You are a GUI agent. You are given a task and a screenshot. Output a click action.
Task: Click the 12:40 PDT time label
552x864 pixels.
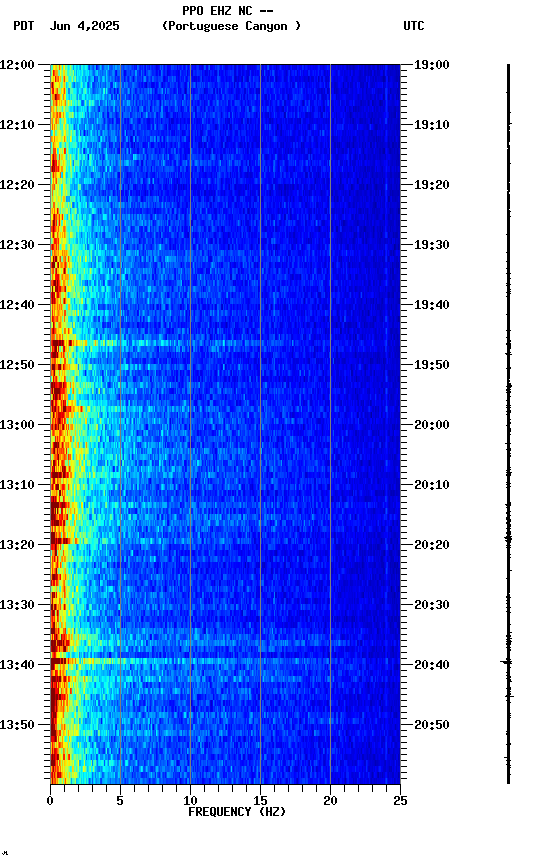point(17,305)
